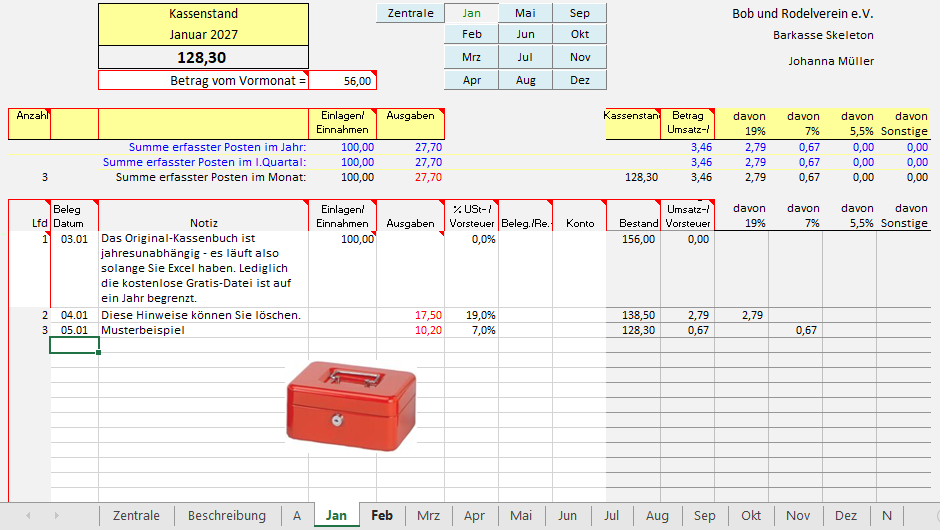Select the sheet tab labeled N
Image resolution: width=940 pixels, height=530 pixels.
coord(887,515)
